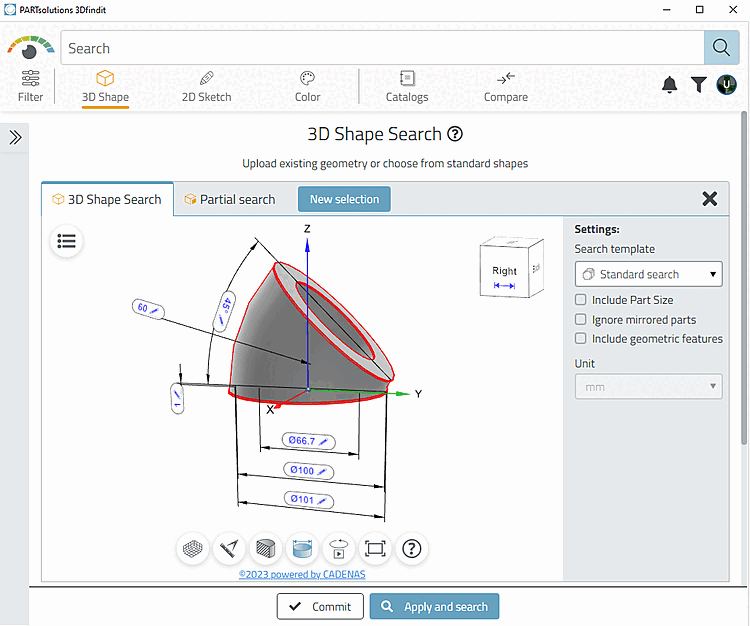
Task: Expand the collapsed left sidebar
Action: coord(15,138)
